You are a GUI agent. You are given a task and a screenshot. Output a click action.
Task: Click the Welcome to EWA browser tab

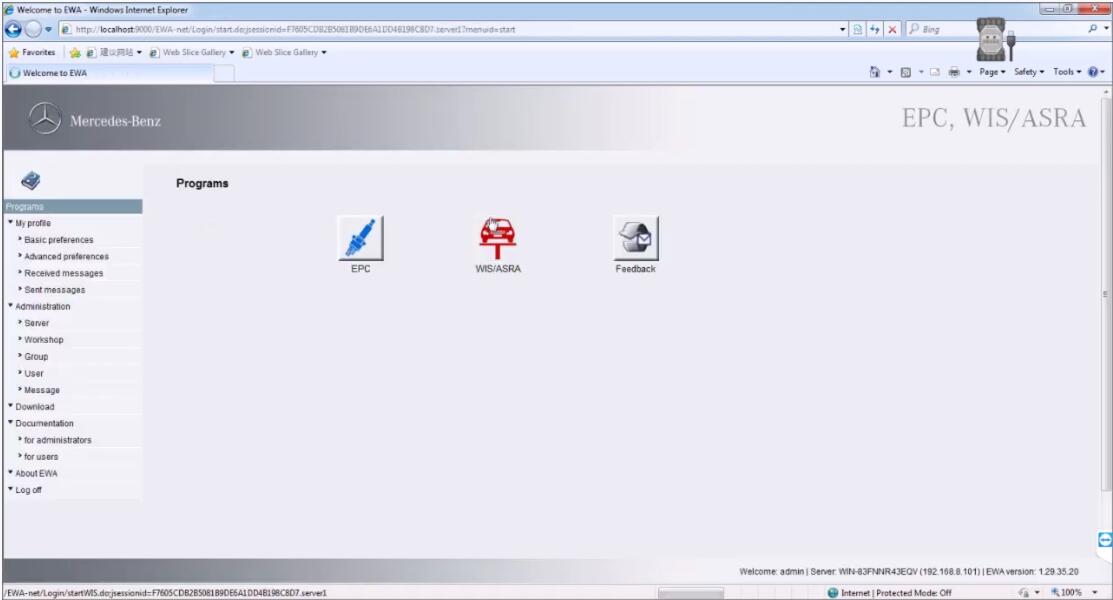point(109,72)
